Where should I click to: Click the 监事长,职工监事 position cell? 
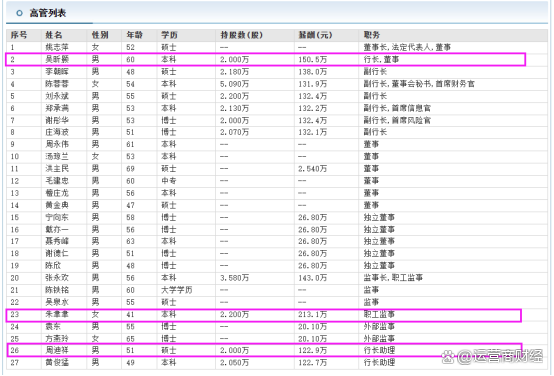(393, 278)
